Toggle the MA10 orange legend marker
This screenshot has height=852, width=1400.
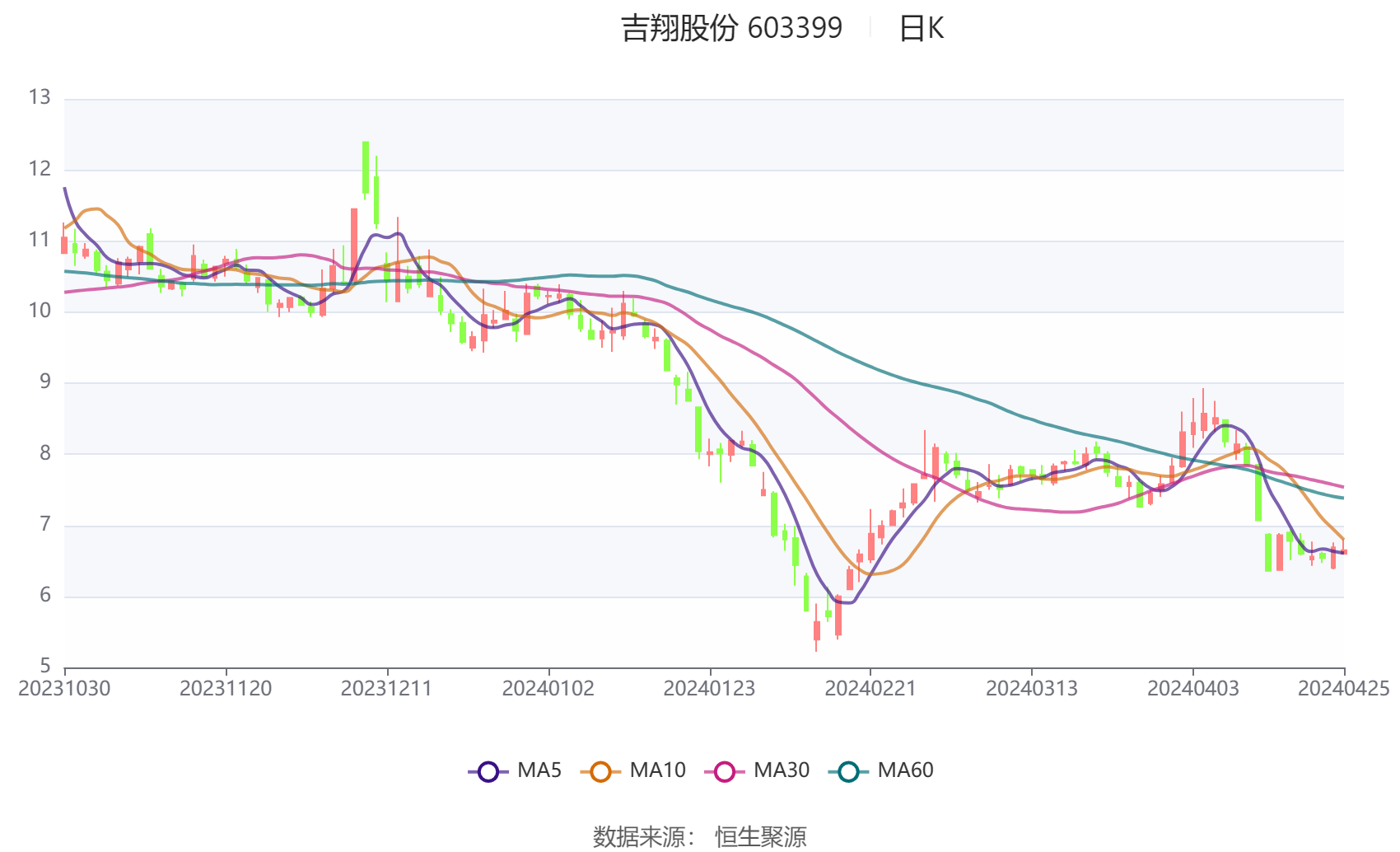click(x=600, y=771)
